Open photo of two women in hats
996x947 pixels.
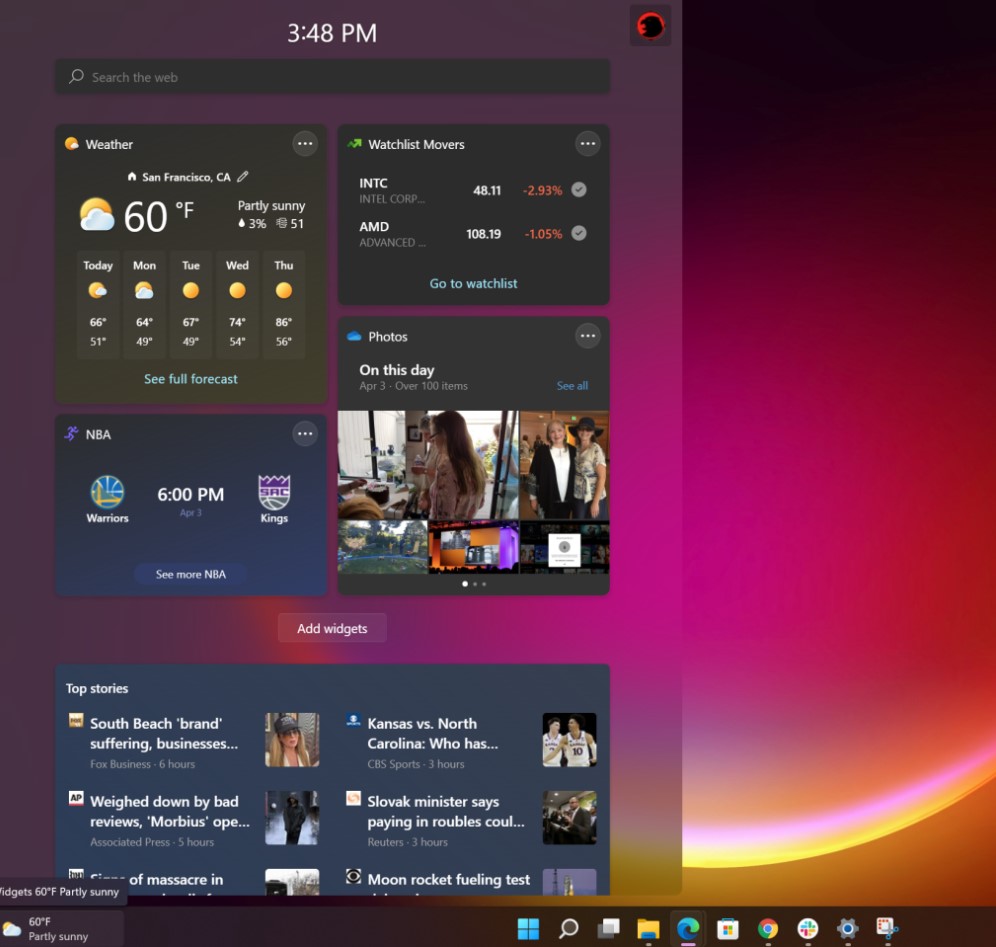click(x=564, y=465)
